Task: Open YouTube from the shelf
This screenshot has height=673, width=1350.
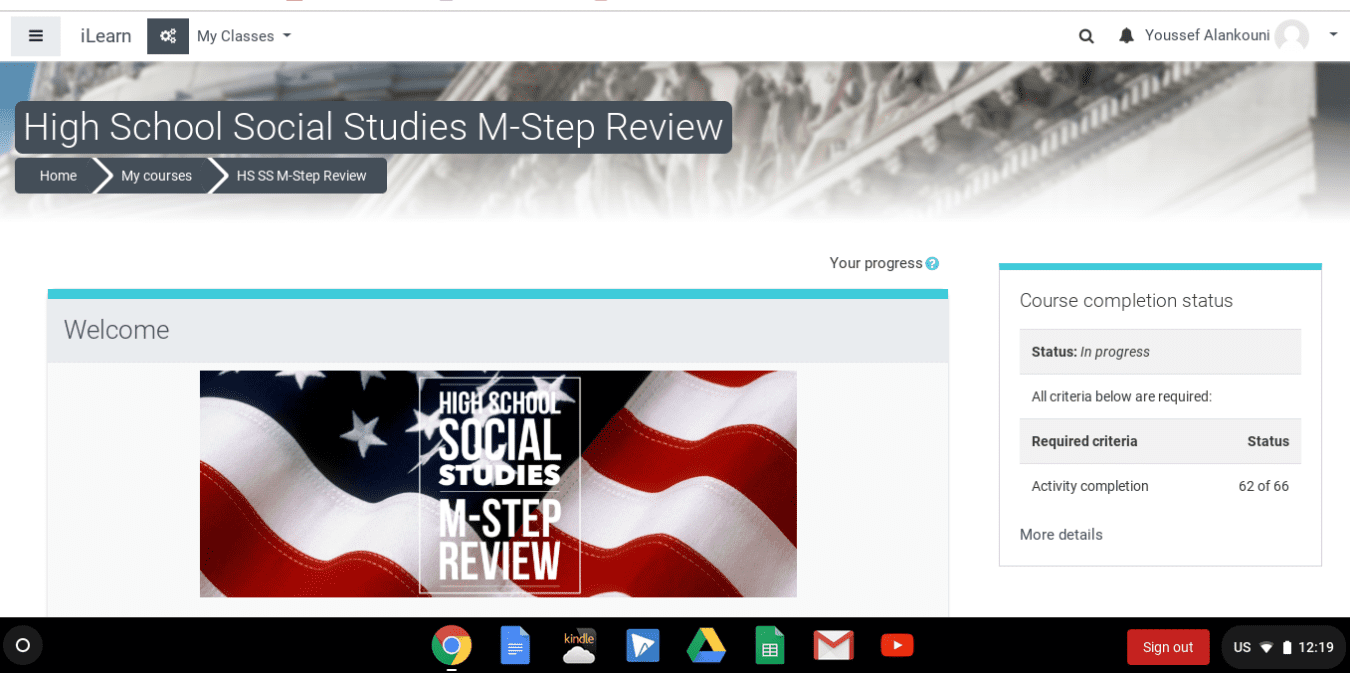Action: pyautogui.click(x=897, y=645)
